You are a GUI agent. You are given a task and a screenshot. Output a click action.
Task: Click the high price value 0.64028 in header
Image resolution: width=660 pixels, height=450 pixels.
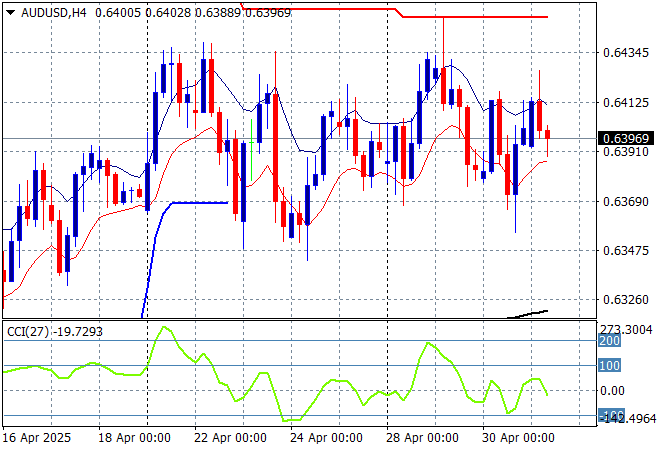[x=168, y=13]
